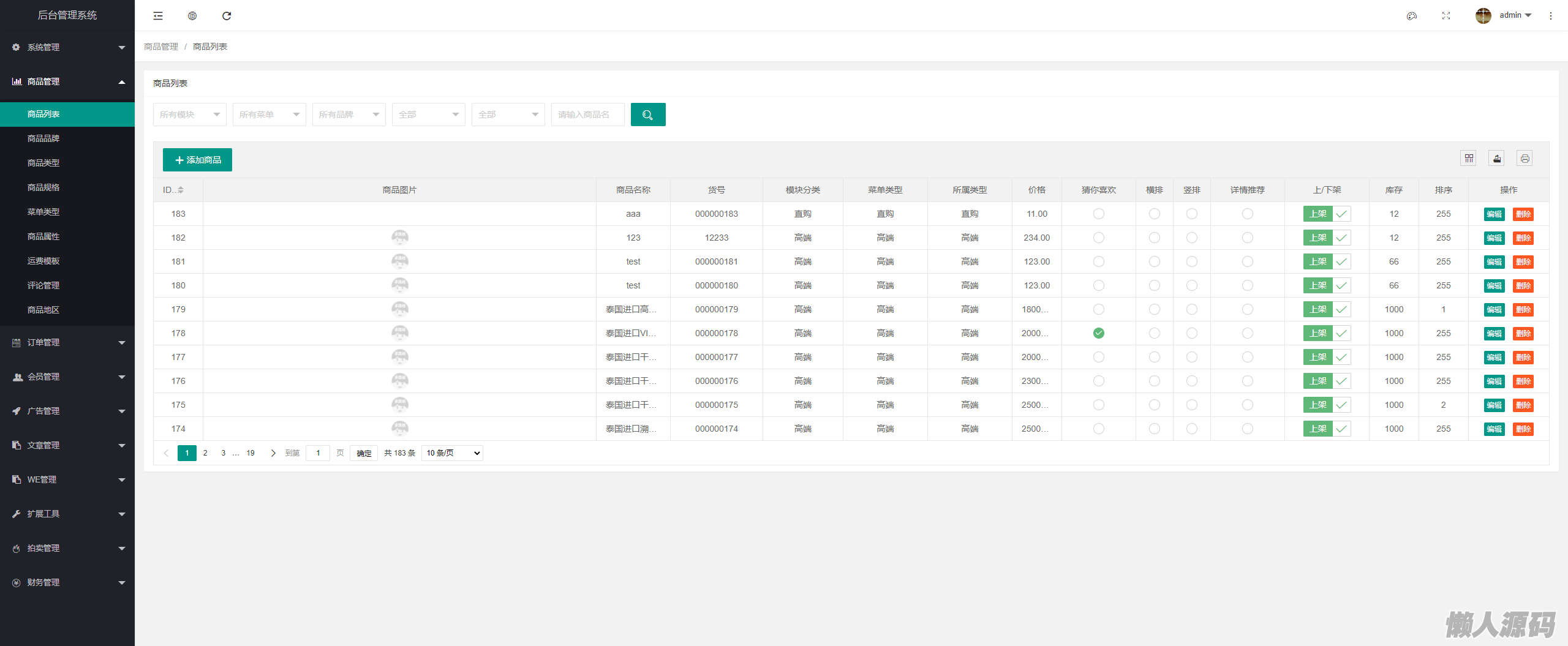Open the 所有模块 dropdown filter
Viewport: 1568px width, 646px height.
click(189, 115)
